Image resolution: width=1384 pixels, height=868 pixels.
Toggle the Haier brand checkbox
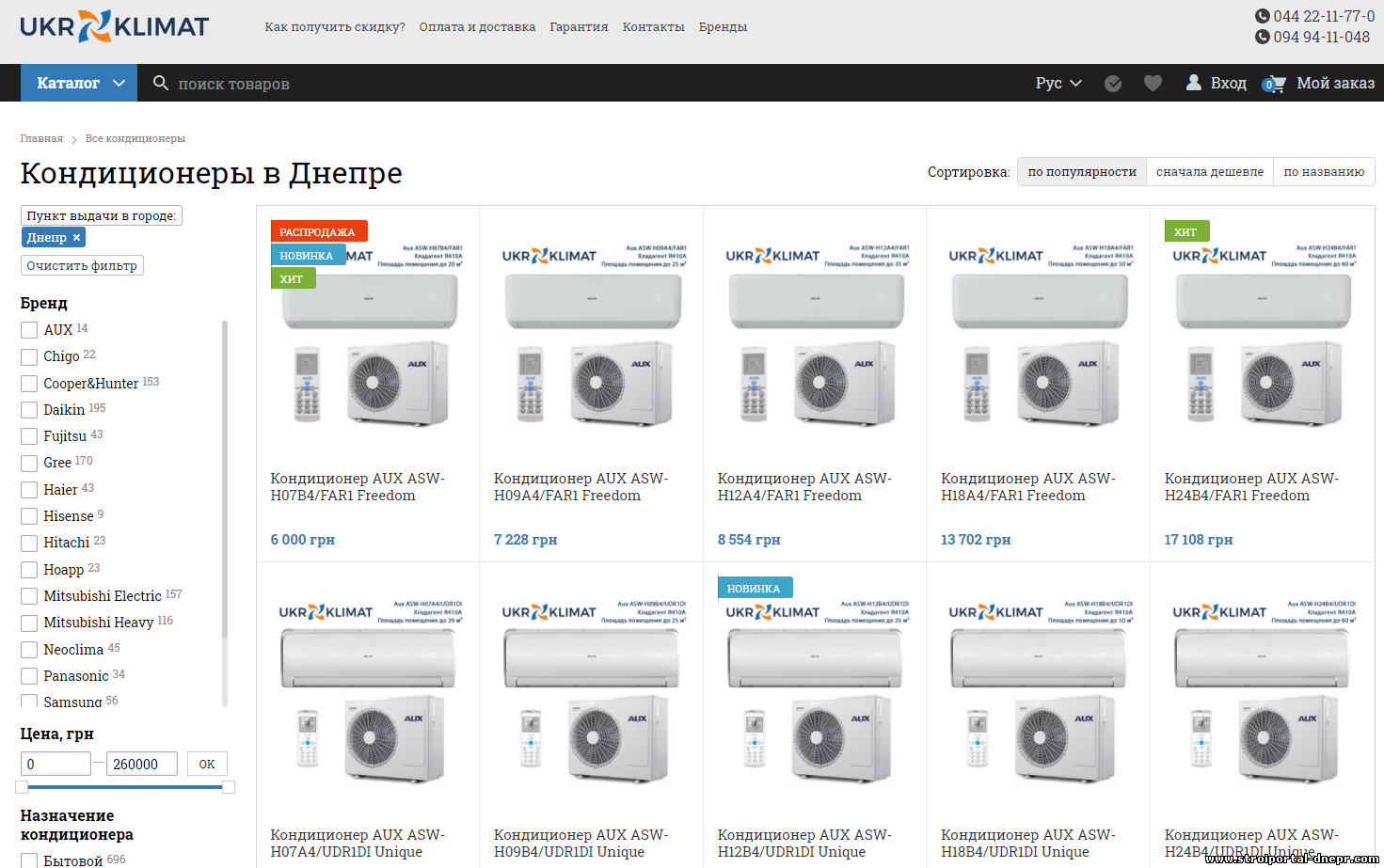pyautogui.click(x=29, y=490)
